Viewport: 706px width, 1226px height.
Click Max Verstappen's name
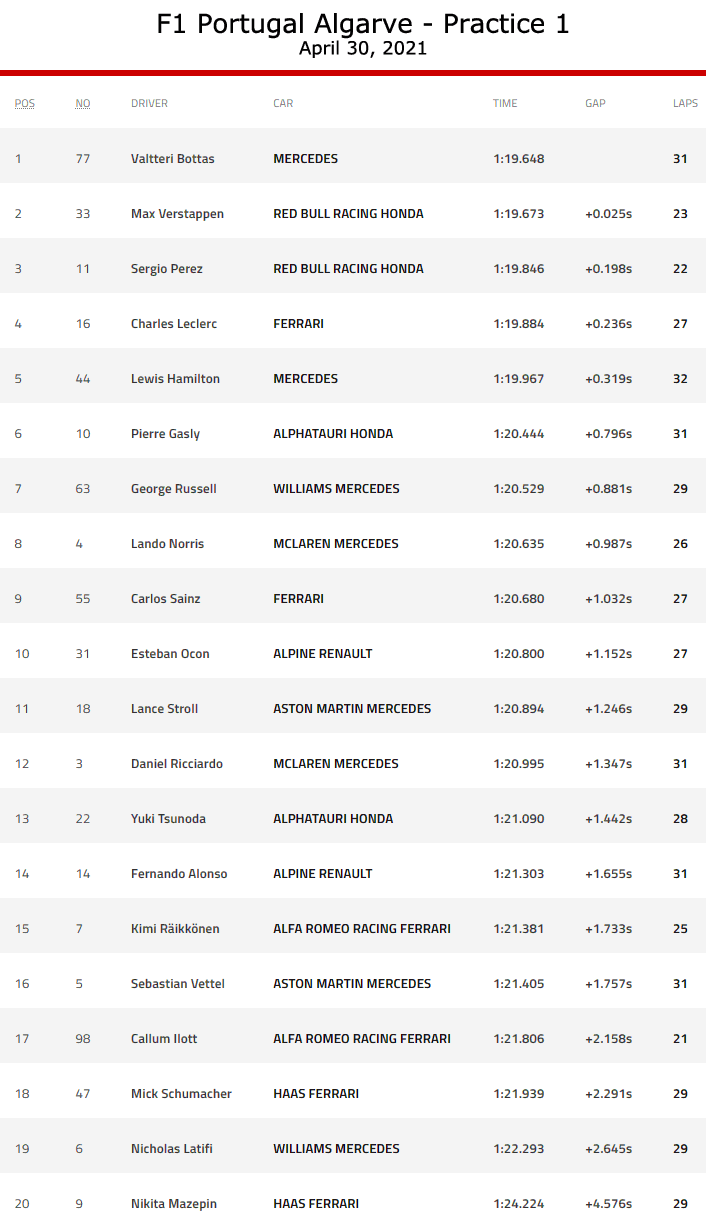point(177,214)
